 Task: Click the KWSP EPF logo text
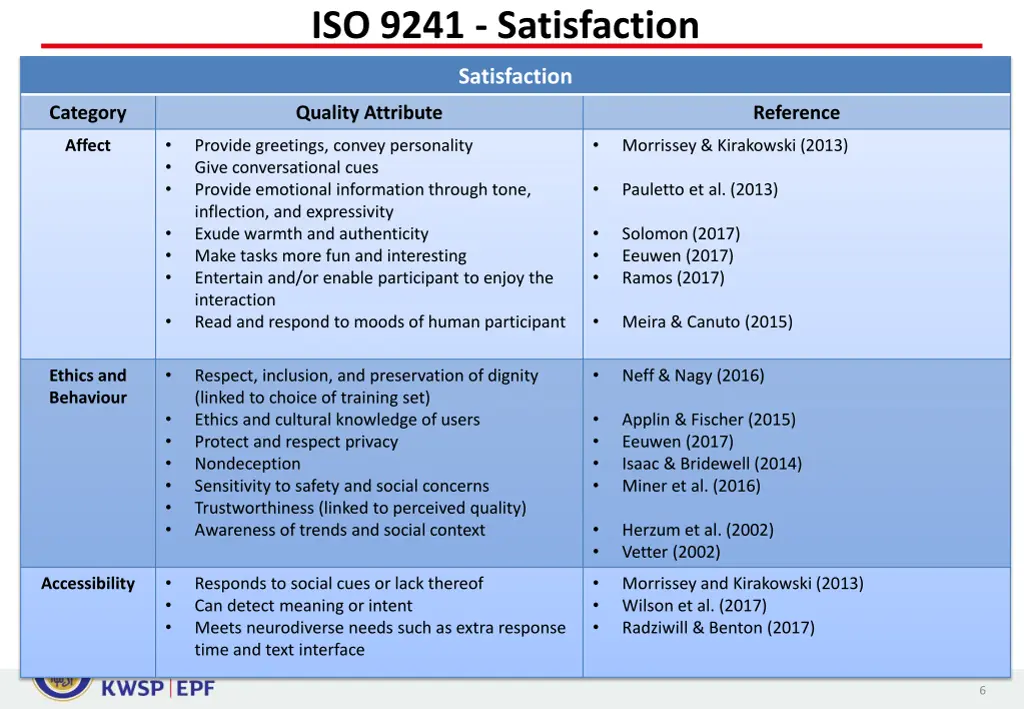pos(157,688)
